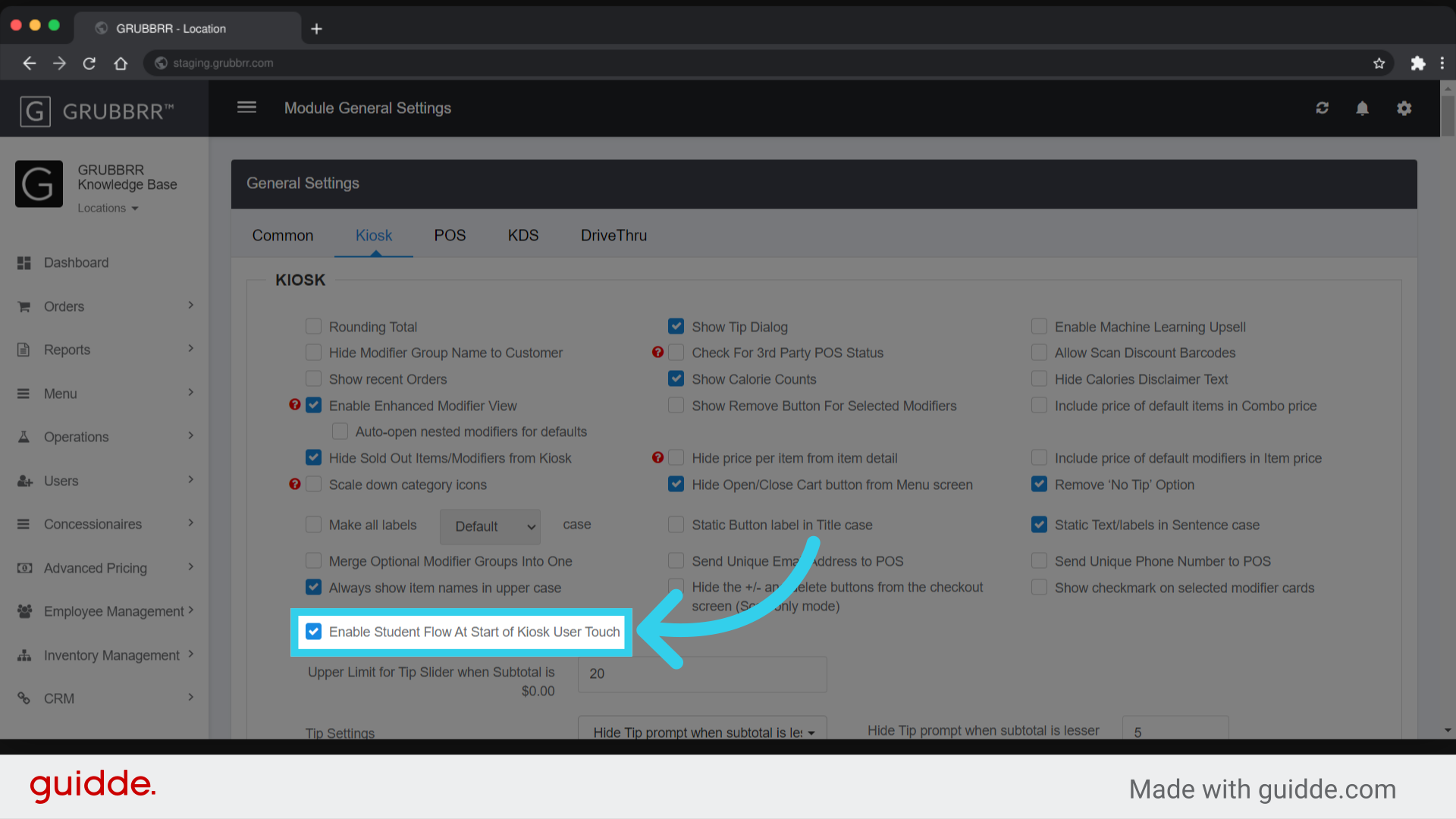The width and height of the screenshot is (1456, 819).
Task: Open the DriveThru tab
Action: 613,235
